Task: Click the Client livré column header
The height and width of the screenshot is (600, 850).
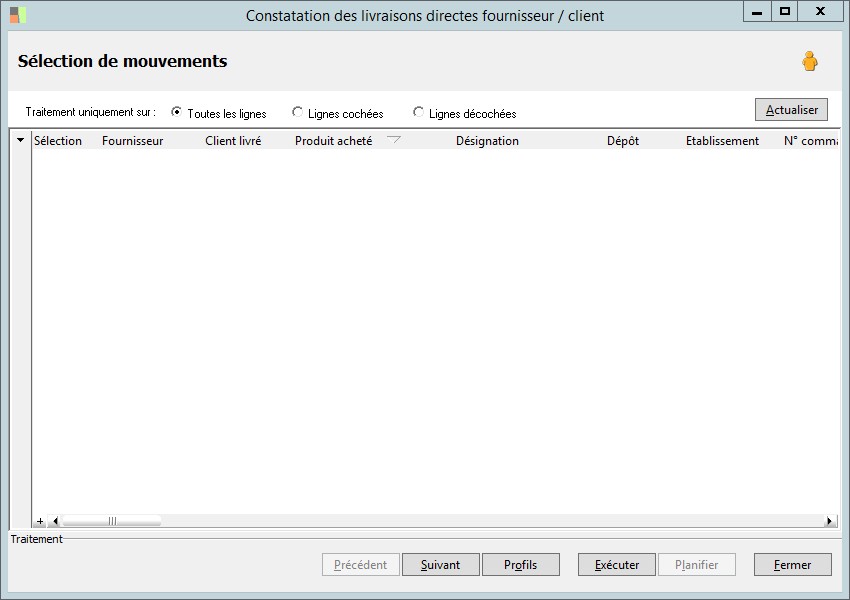Action: [233, 140]
